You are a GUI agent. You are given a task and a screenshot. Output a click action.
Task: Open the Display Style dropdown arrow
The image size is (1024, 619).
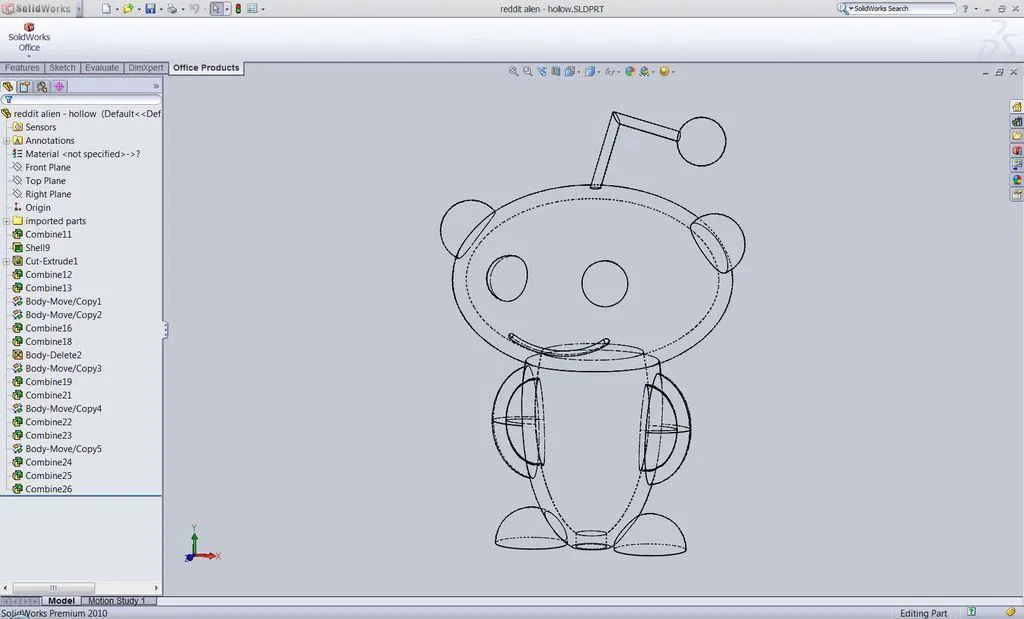pos(598,71)
